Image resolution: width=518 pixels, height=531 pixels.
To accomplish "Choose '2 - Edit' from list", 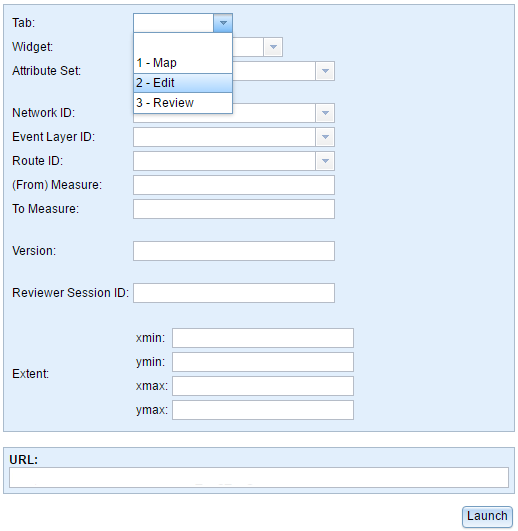I will coord(183,83).
